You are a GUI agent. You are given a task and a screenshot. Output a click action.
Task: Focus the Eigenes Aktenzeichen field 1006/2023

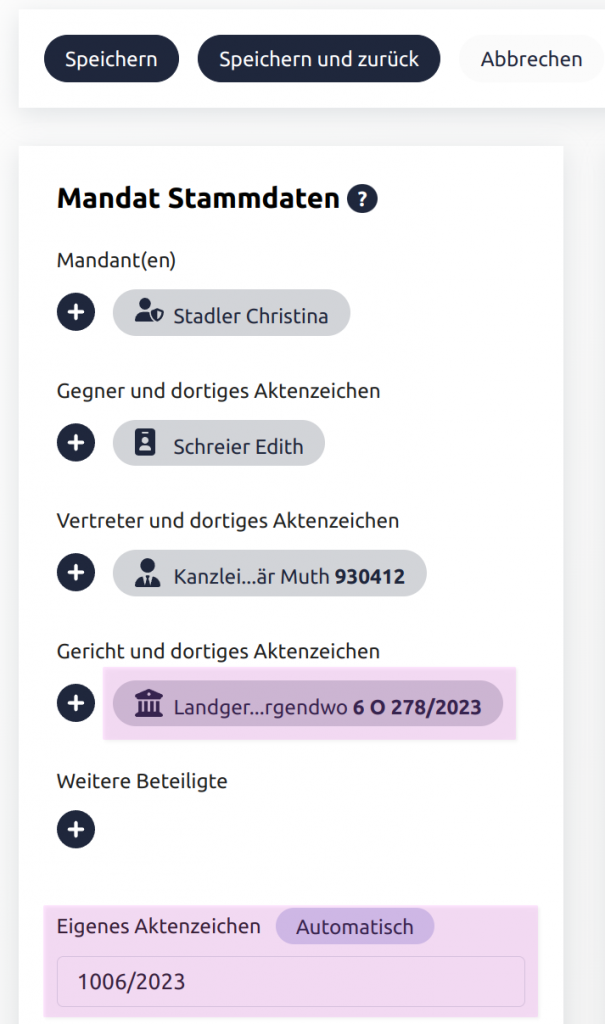pos(291,982)
